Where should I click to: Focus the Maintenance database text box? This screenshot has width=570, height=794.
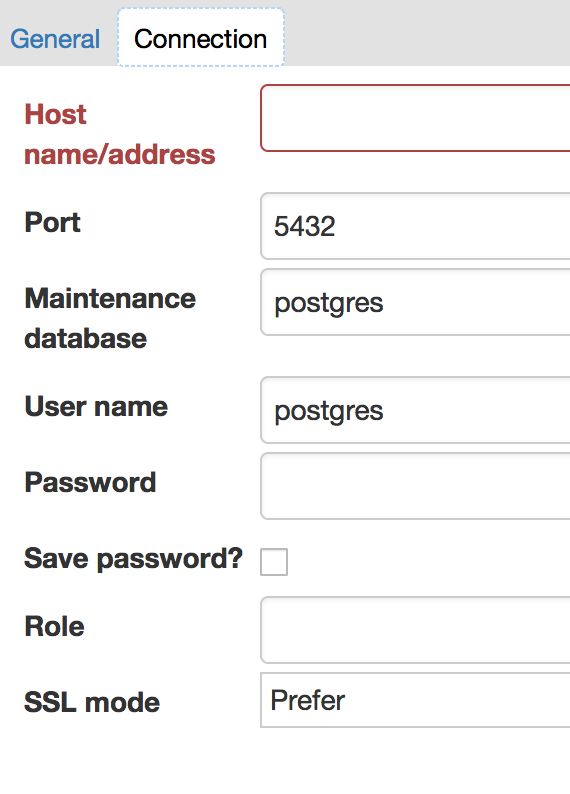[x=415, y=302]
